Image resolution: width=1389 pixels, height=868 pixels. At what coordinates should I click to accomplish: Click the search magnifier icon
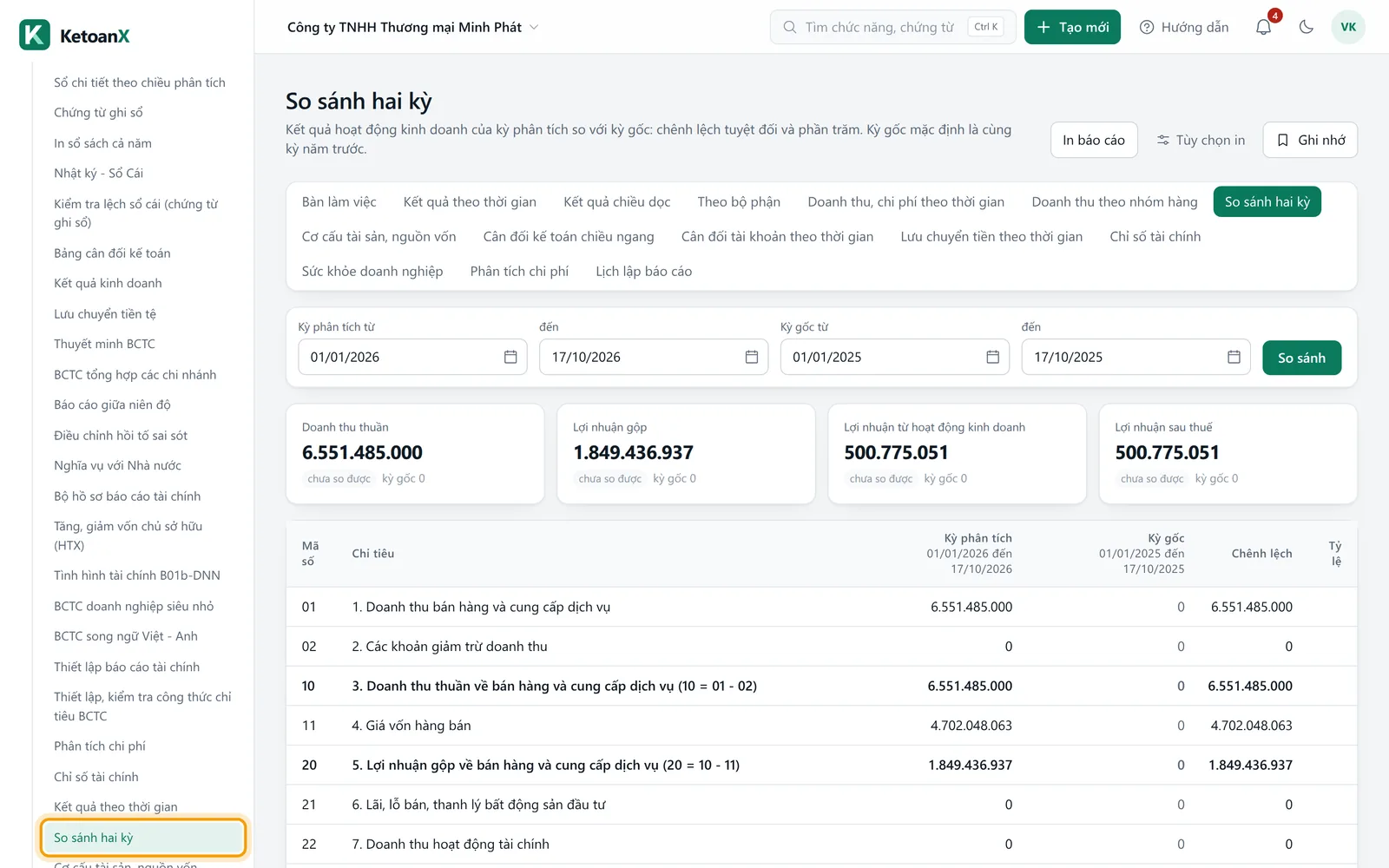[789, 27]
